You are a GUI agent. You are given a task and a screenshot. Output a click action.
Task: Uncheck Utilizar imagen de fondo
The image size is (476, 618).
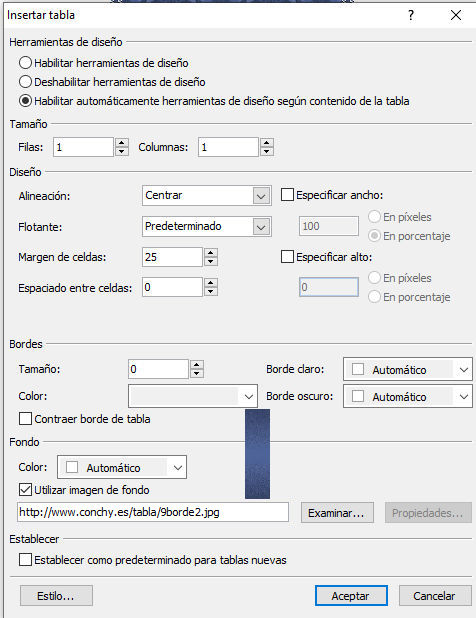26,490
